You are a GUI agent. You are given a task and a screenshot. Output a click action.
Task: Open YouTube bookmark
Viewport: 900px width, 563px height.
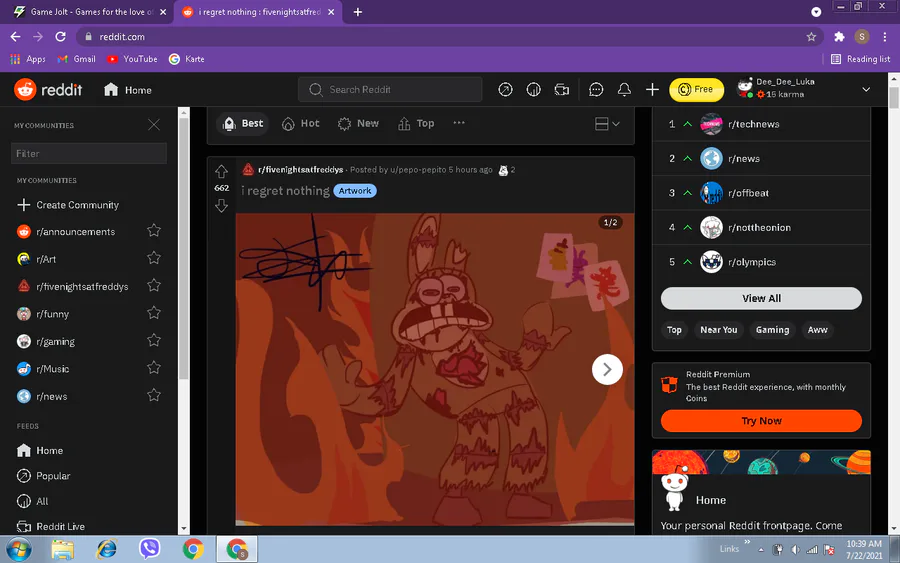133,59
